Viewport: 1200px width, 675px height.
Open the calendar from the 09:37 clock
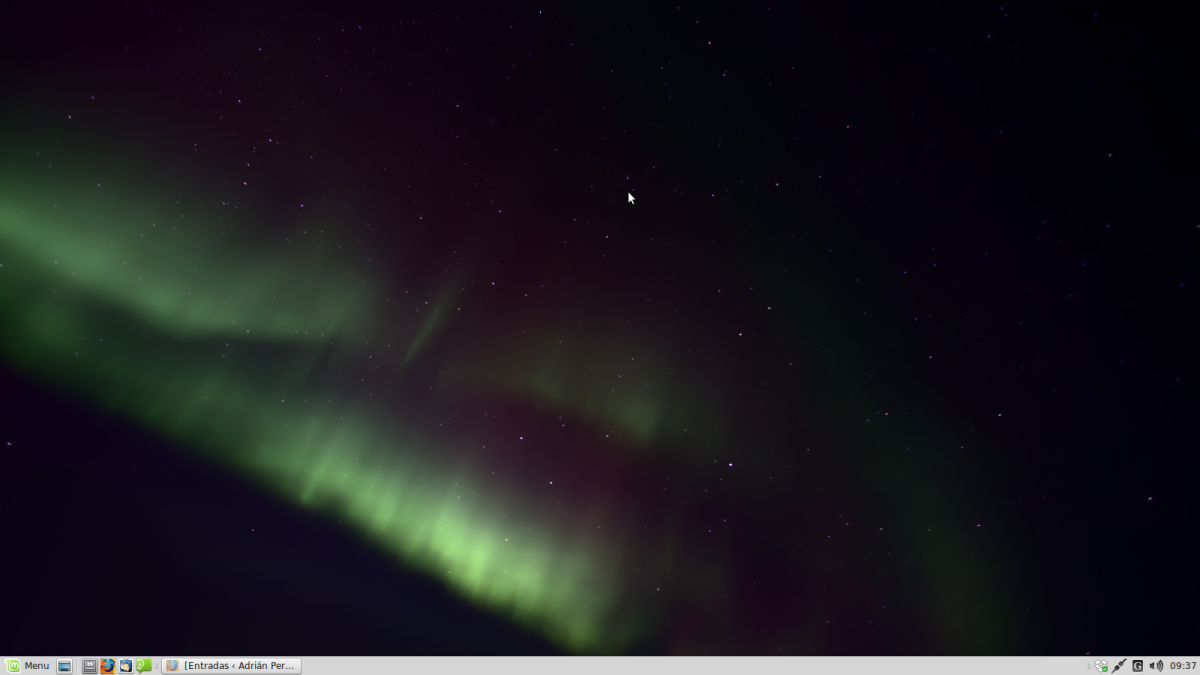pyautogui.click(x=1183, y=666)
